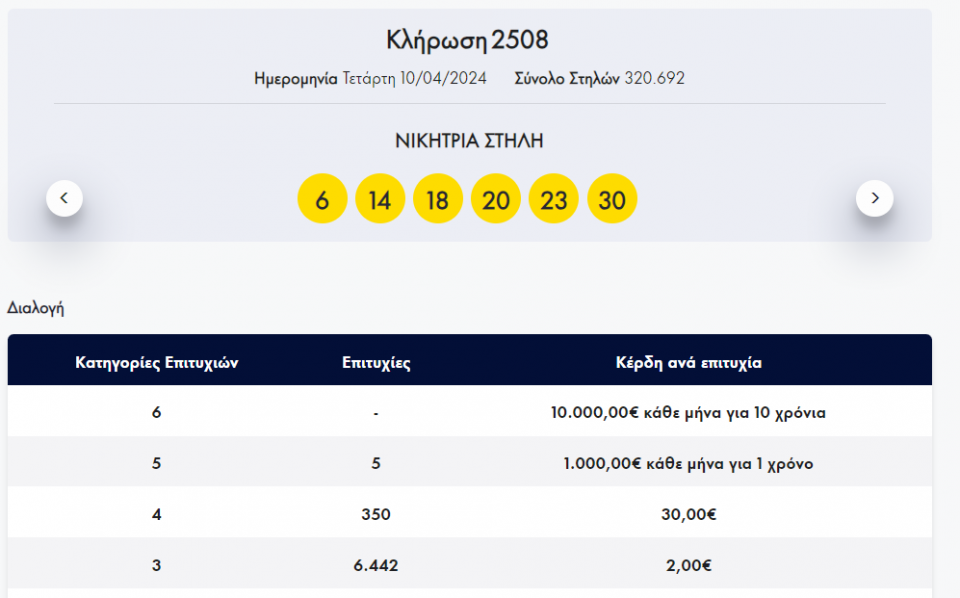
Task: Click the Επιτυχίες column header
Action: coord(376,363)
